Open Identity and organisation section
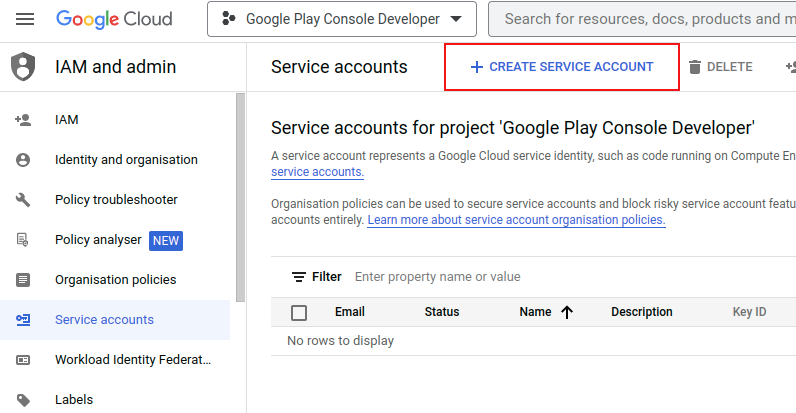 (126, 160)
